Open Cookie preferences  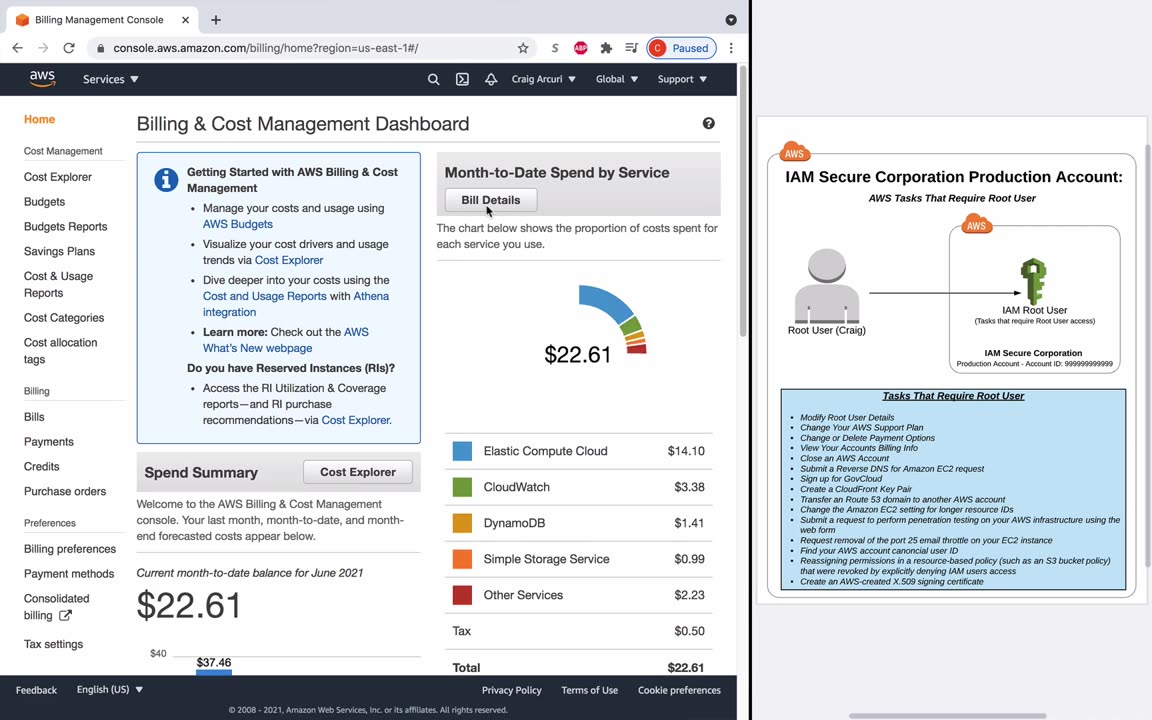click(679, 690)
